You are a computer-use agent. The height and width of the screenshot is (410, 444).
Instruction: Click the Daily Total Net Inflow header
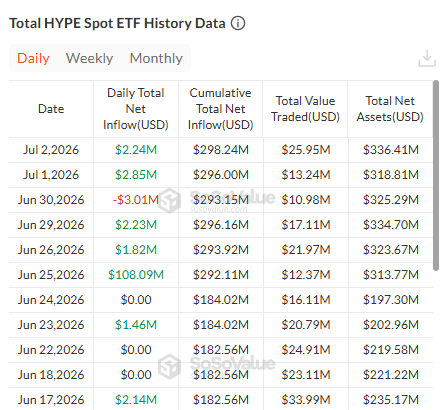pos(136,109)
